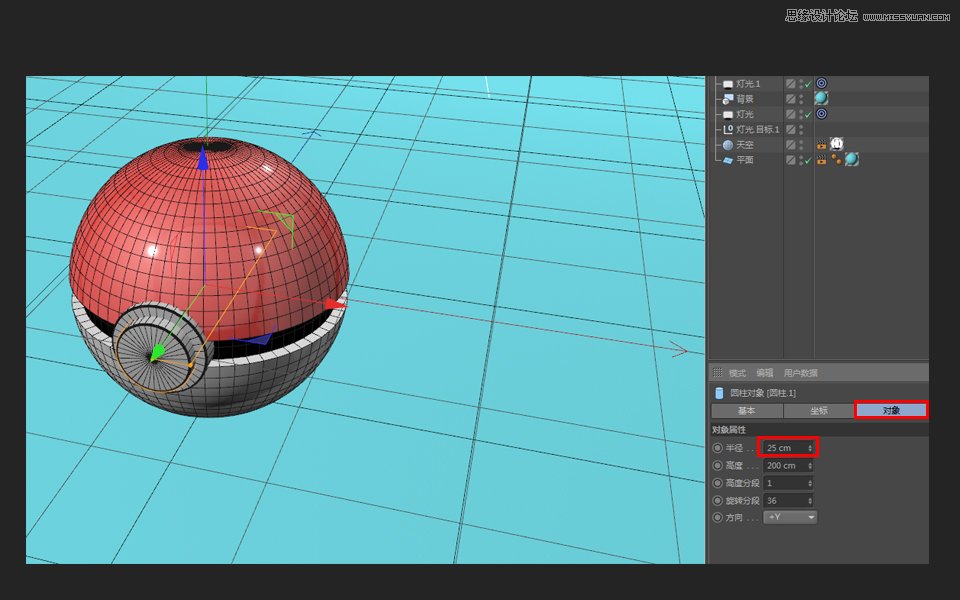Select the 背景 background object icon
This screenshot has height=600, width=960.
(x=727, y=99)
